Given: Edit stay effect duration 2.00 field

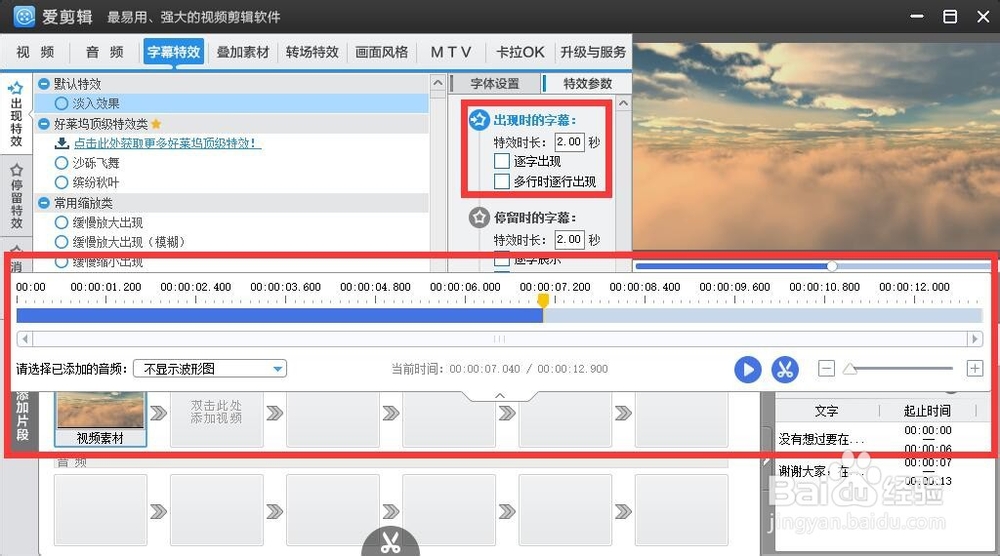Looking at the screenshot, I should (569, 239).
